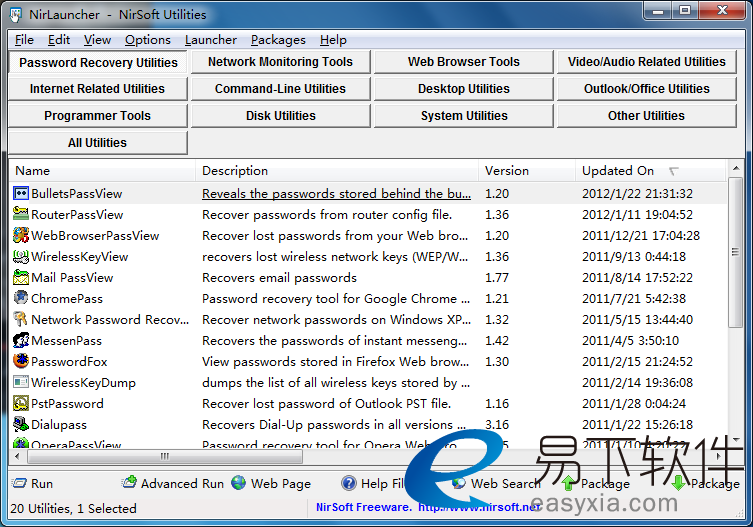Select the RouterPassView name
The height and width of the screenshot is (527, 753).
pos(77,215)
